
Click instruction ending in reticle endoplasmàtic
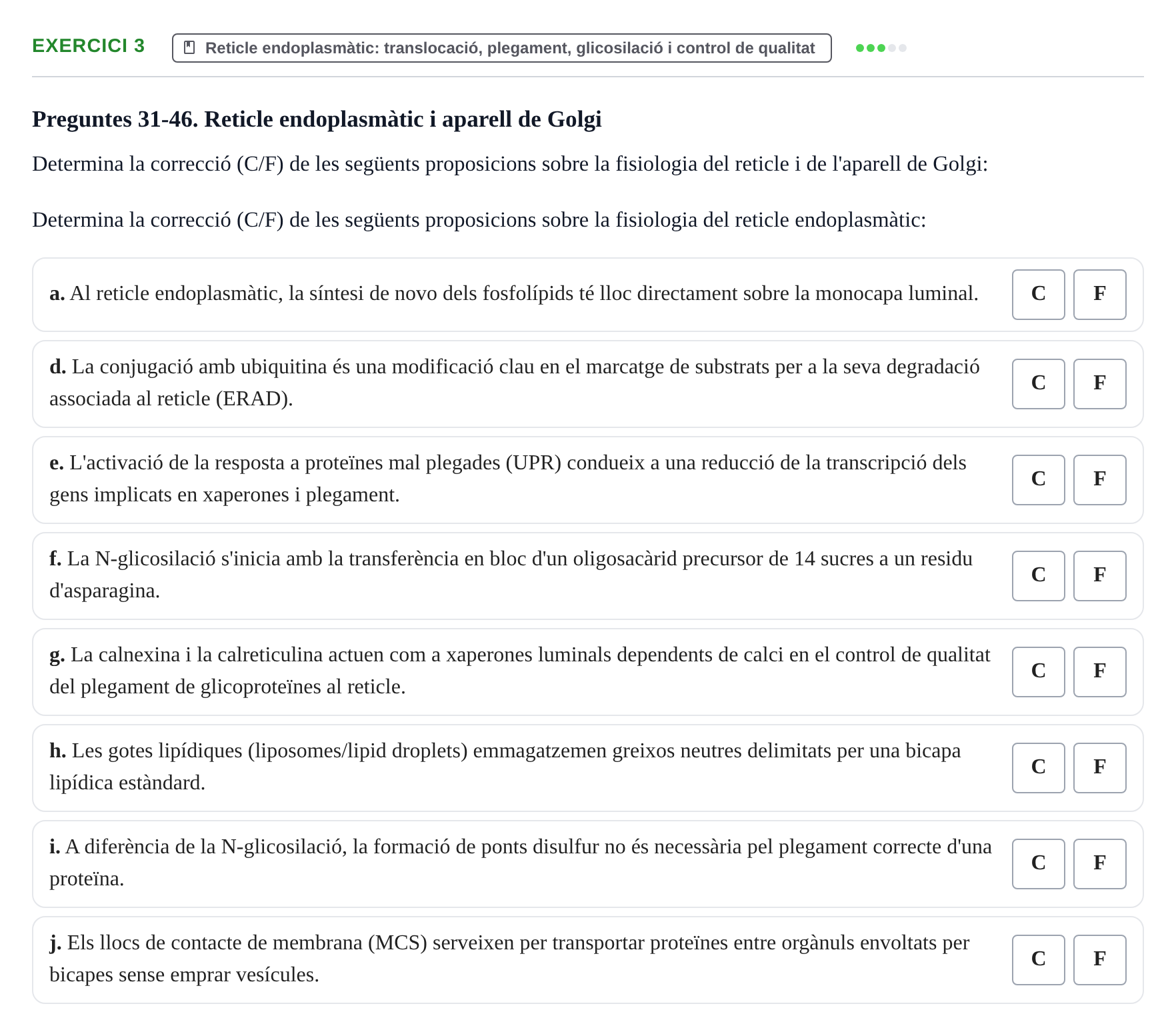[x=479, y=220]
